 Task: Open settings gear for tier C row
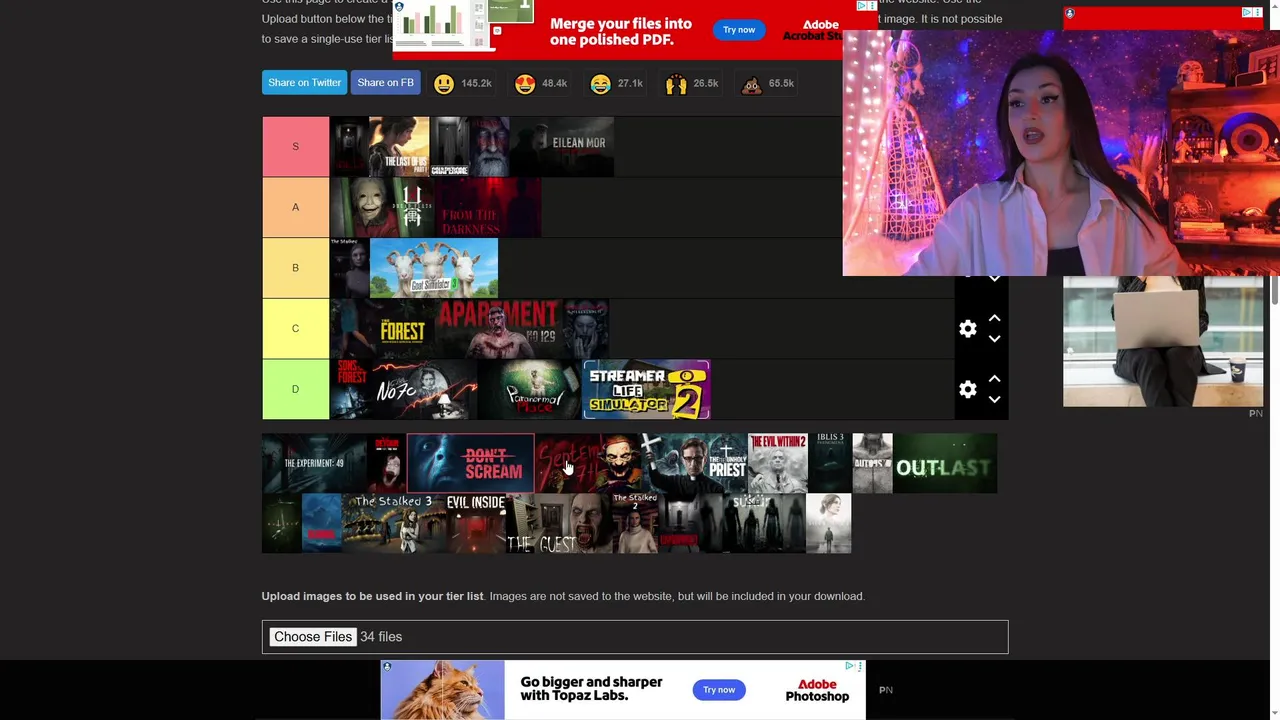[x=967, y=329]
